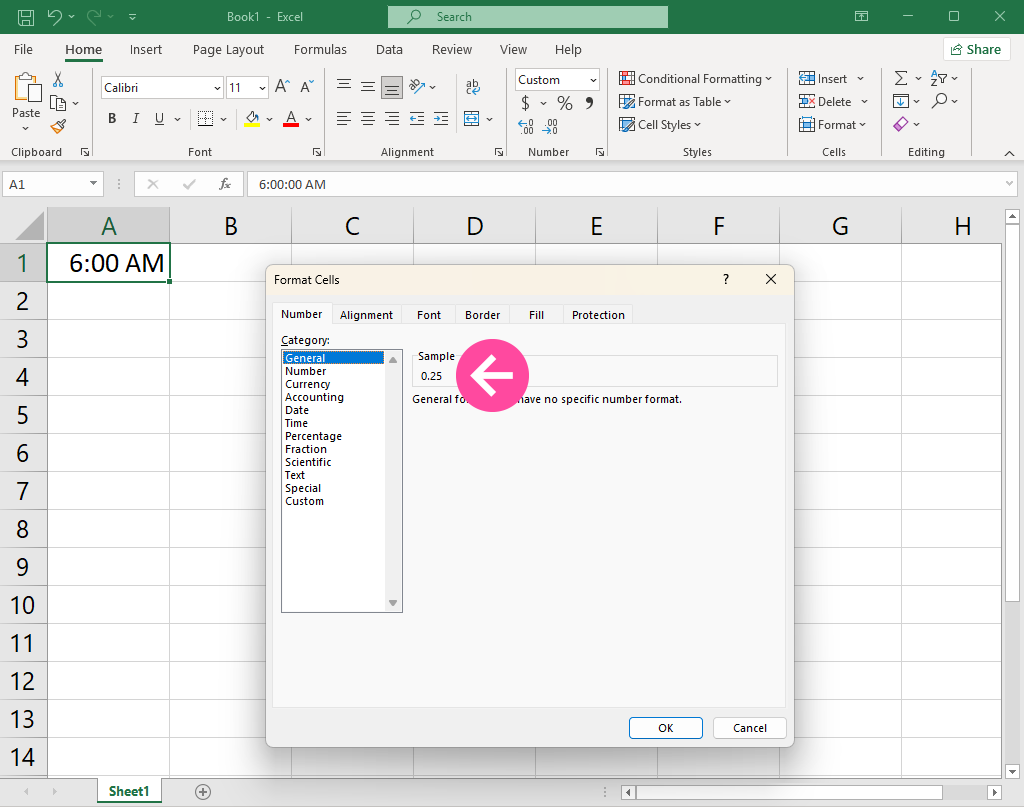Apply Comma Style icon
Image resolution: width=1024 pixels, height=807 pixels.
coord(589,103)
